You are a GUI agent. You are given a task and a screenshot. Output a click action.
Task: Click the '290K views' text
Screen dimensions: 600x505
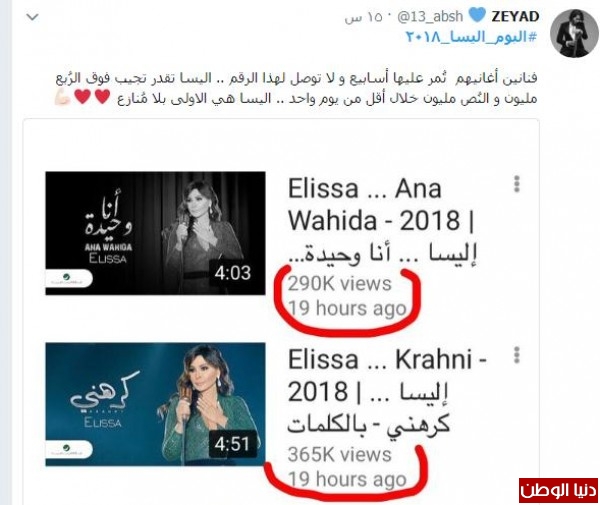(x=339, y=284)
